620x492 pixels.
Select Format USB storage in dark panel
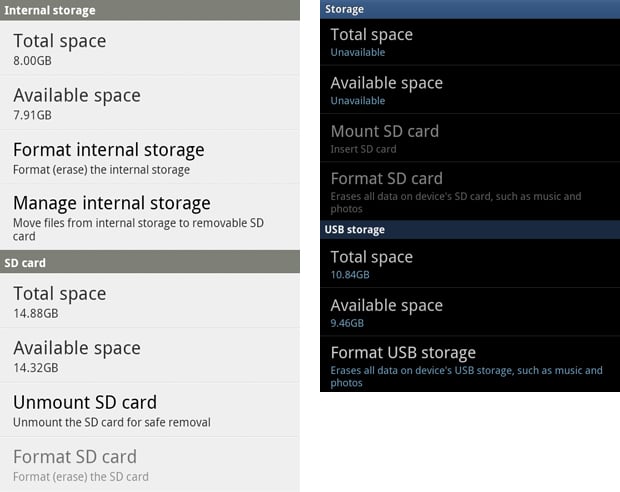coord(470,364)
